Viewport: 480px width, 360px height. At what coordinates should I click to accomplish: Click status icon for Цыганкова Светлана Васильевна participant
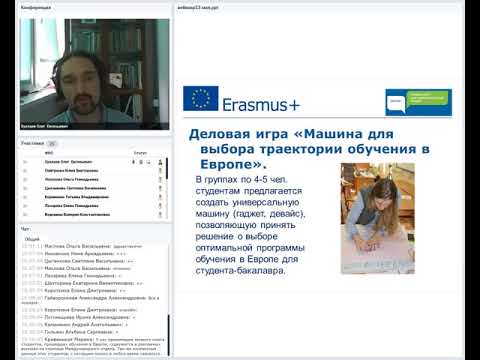click(160, 188)
